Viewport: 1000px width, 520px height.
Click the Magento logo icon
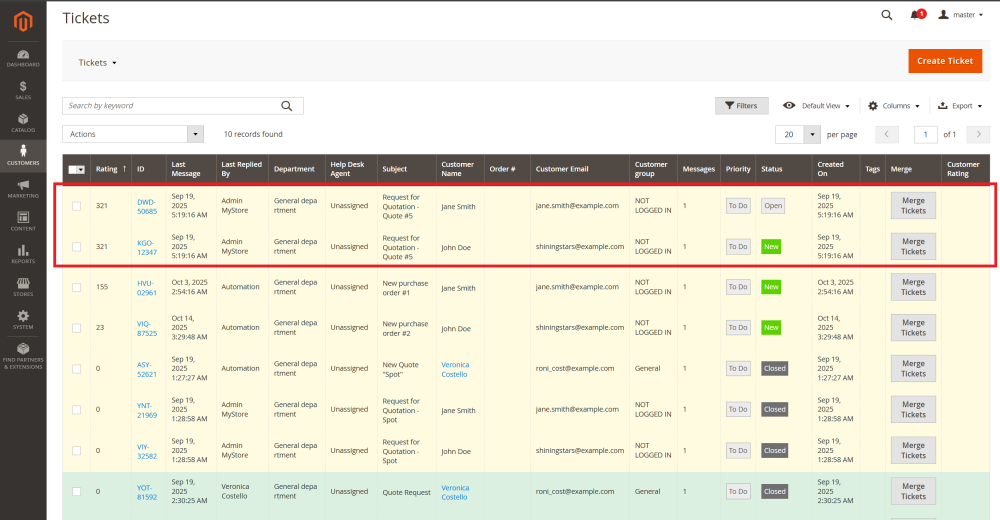click(x=23, y=22)
